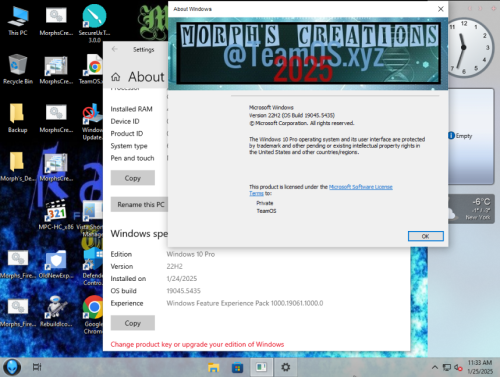
Task: Go to Settings Home via house icon
Action: pyautogui.click(x=115, y=77)
